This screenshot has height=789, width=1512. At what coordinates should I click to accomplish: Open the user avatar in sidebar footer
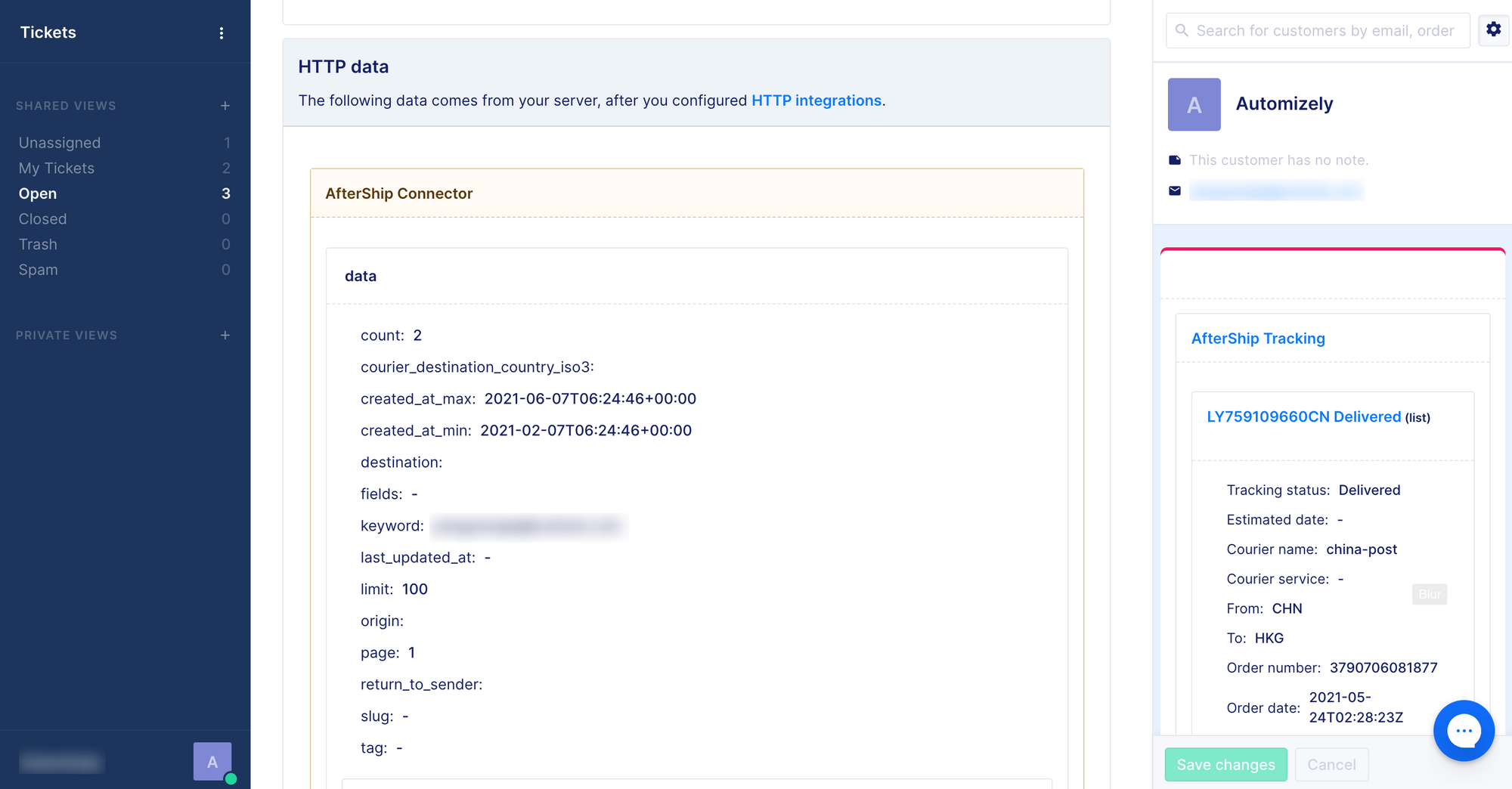coord(212,761)
